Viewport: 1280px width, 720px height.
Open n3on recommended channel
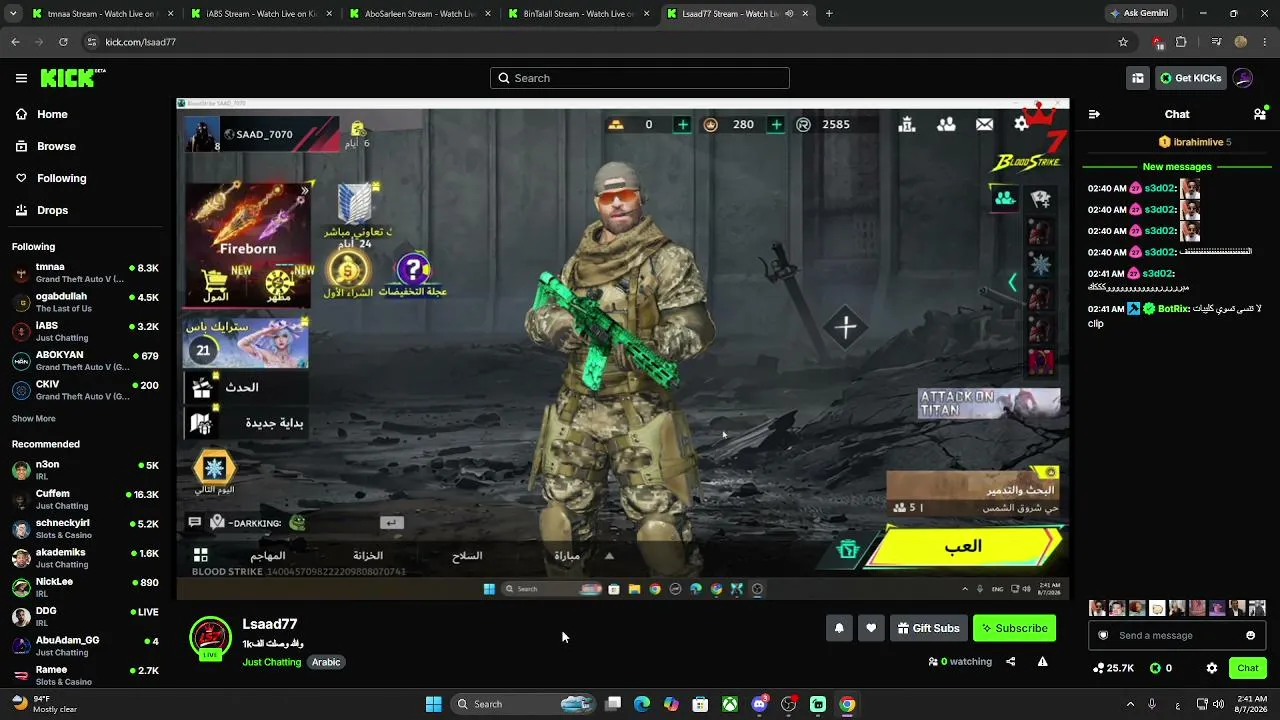(85, 470)
